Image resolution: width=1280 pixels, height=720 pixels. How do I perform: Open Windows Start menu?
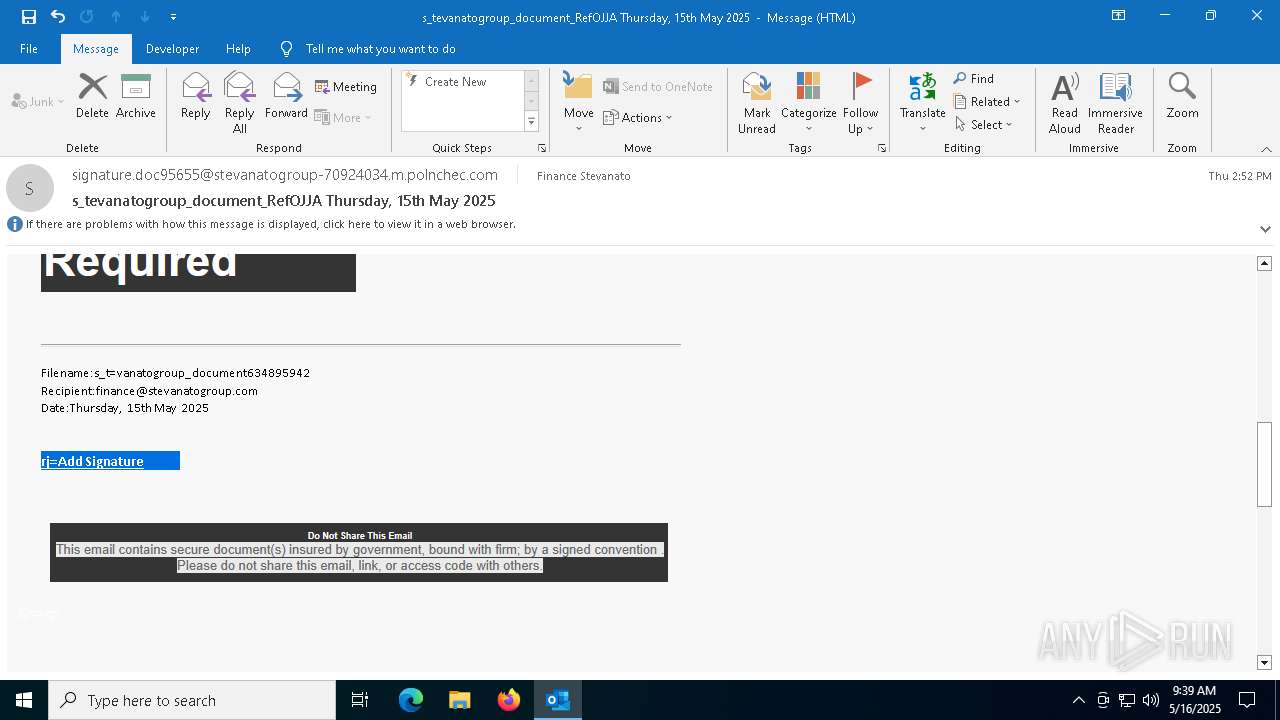point(24,700)
